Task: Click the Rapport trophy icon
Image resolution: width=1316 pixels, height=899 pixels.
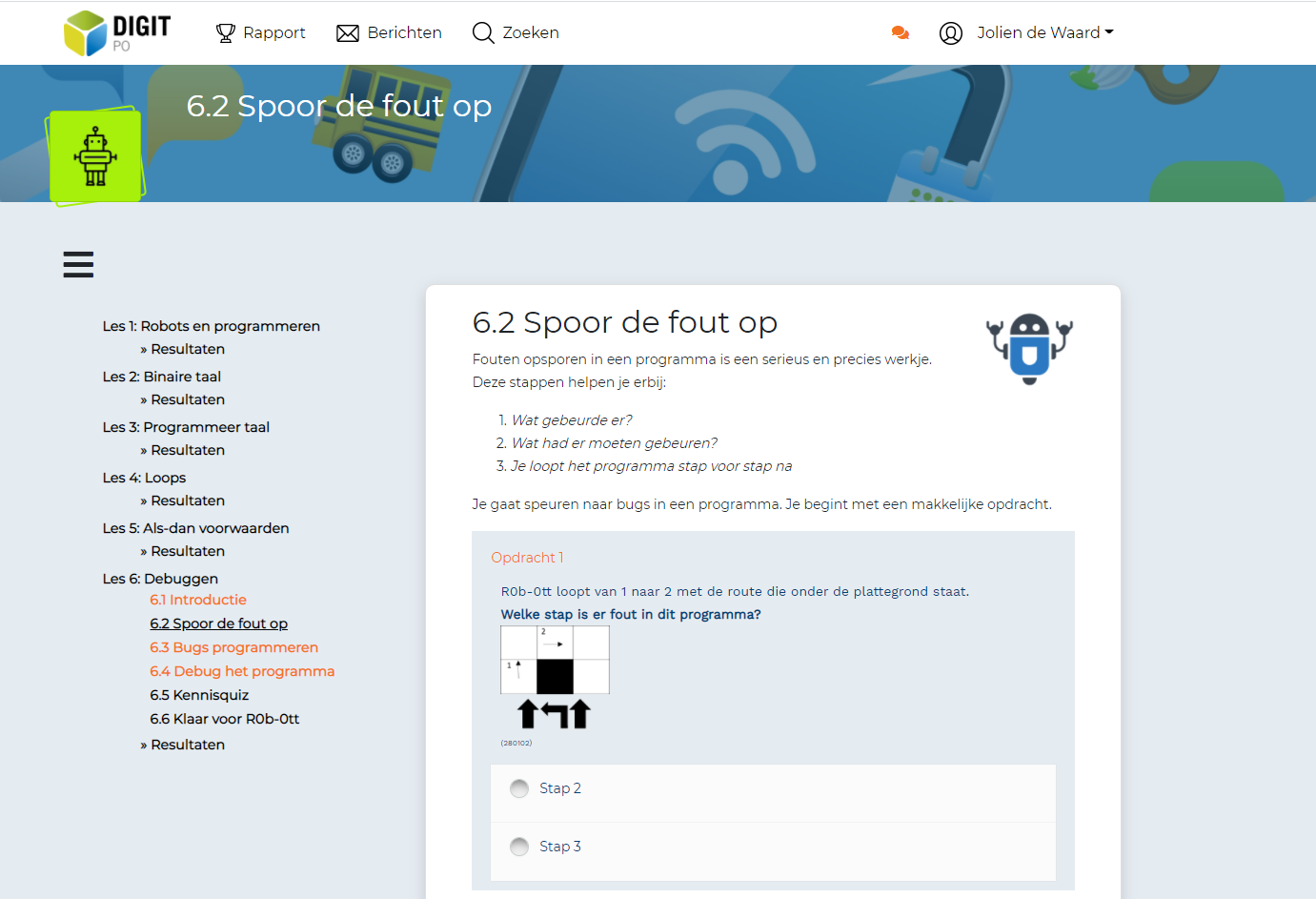Action: tap(225, 33)
